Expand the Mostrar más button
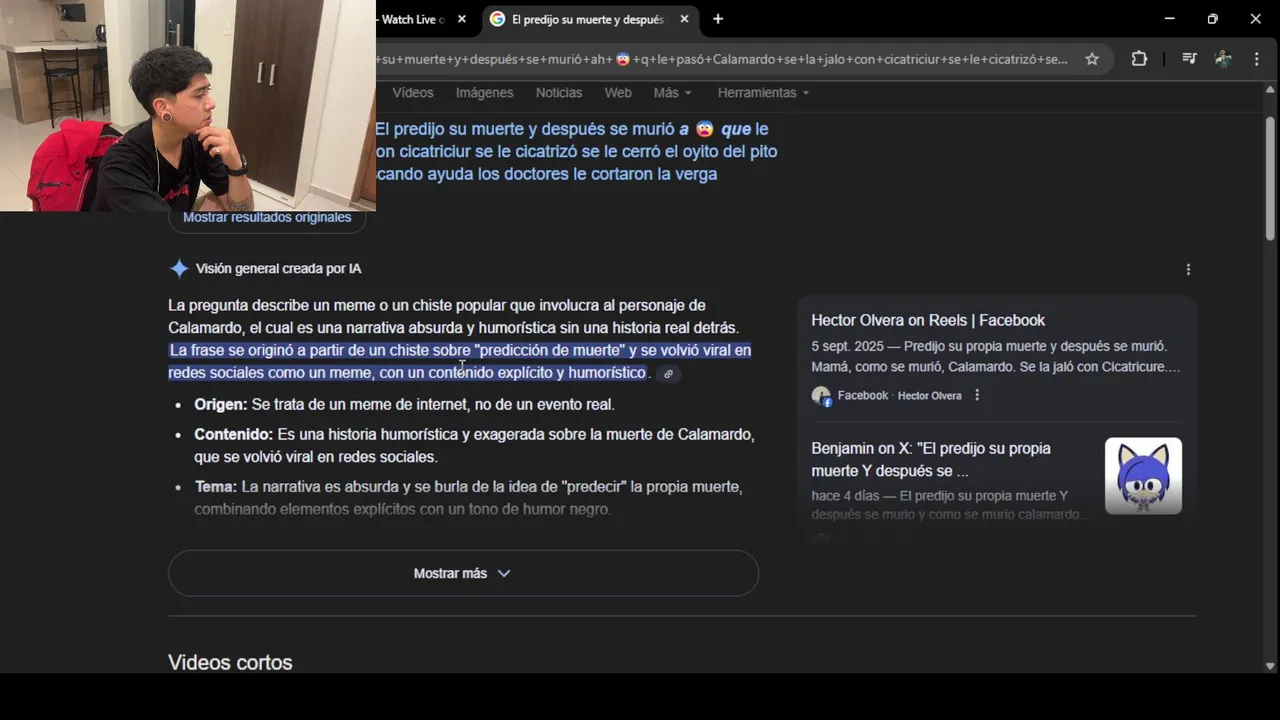The height and width of the screenshot is (720, 1280). click(x=463, y=573)
